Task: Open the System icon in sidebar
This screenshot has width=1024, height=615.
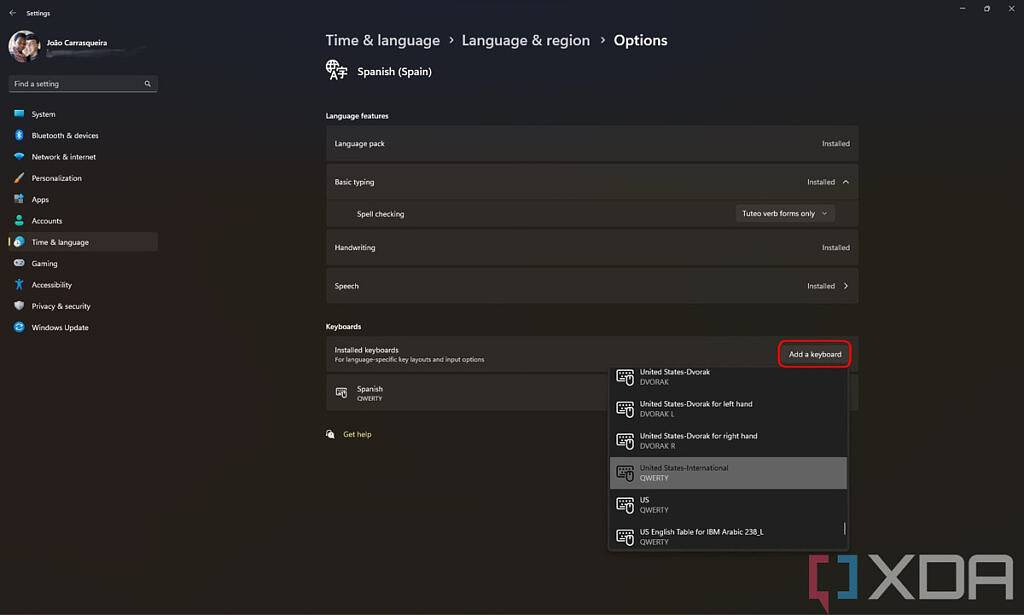Action: [x=19, y=114]
